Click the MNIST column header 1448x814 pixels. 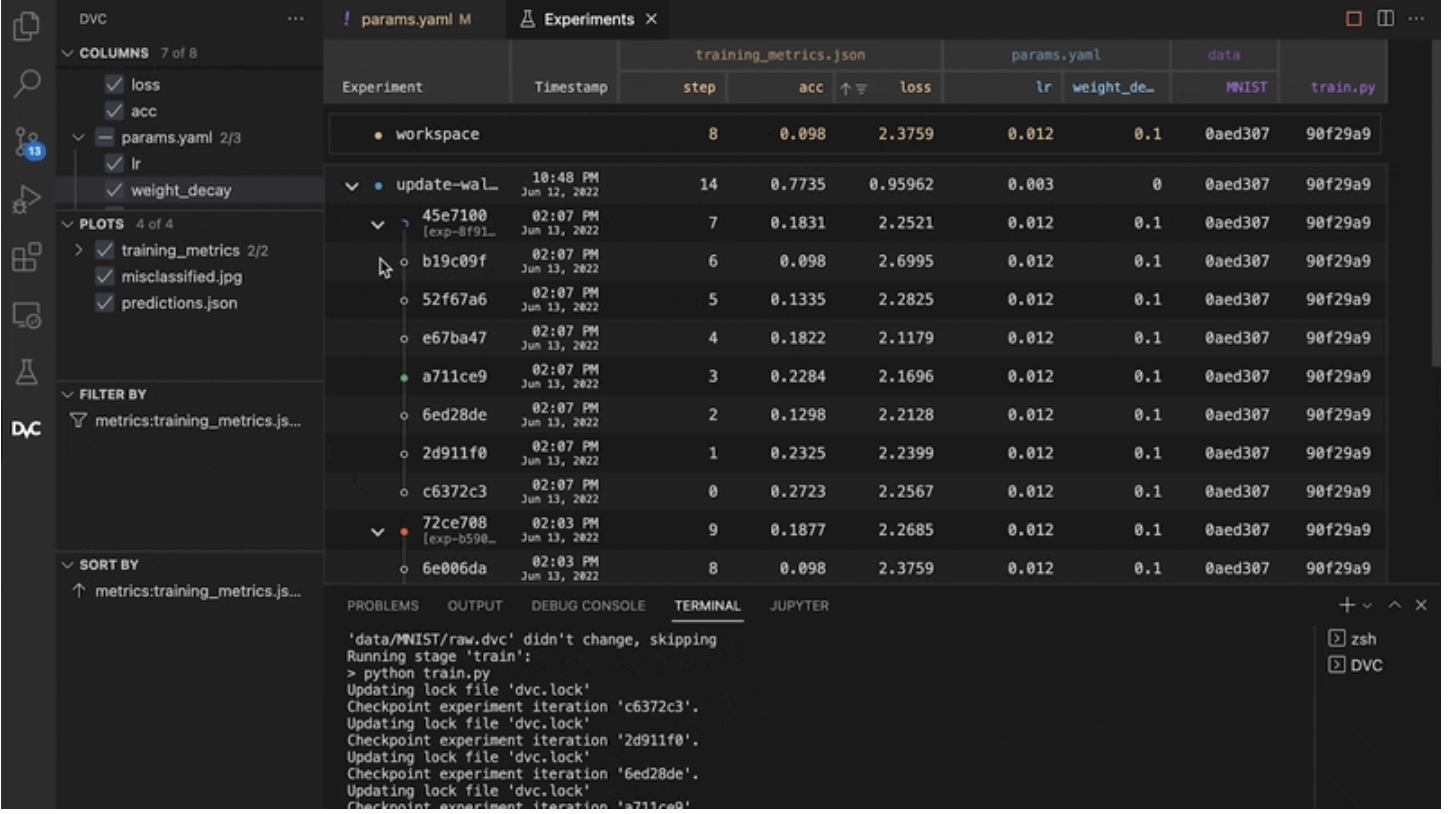(x=1246, y=88)
